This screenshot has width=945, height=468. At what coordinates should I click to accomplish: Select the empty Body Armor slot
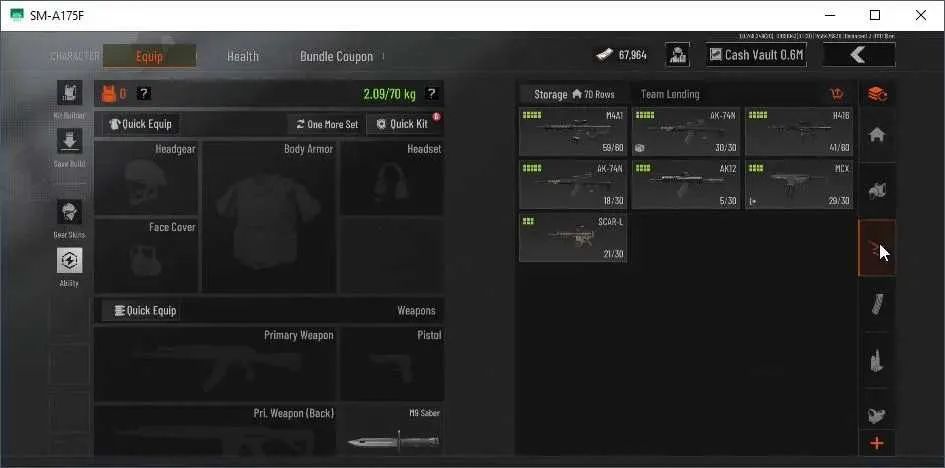269,217
